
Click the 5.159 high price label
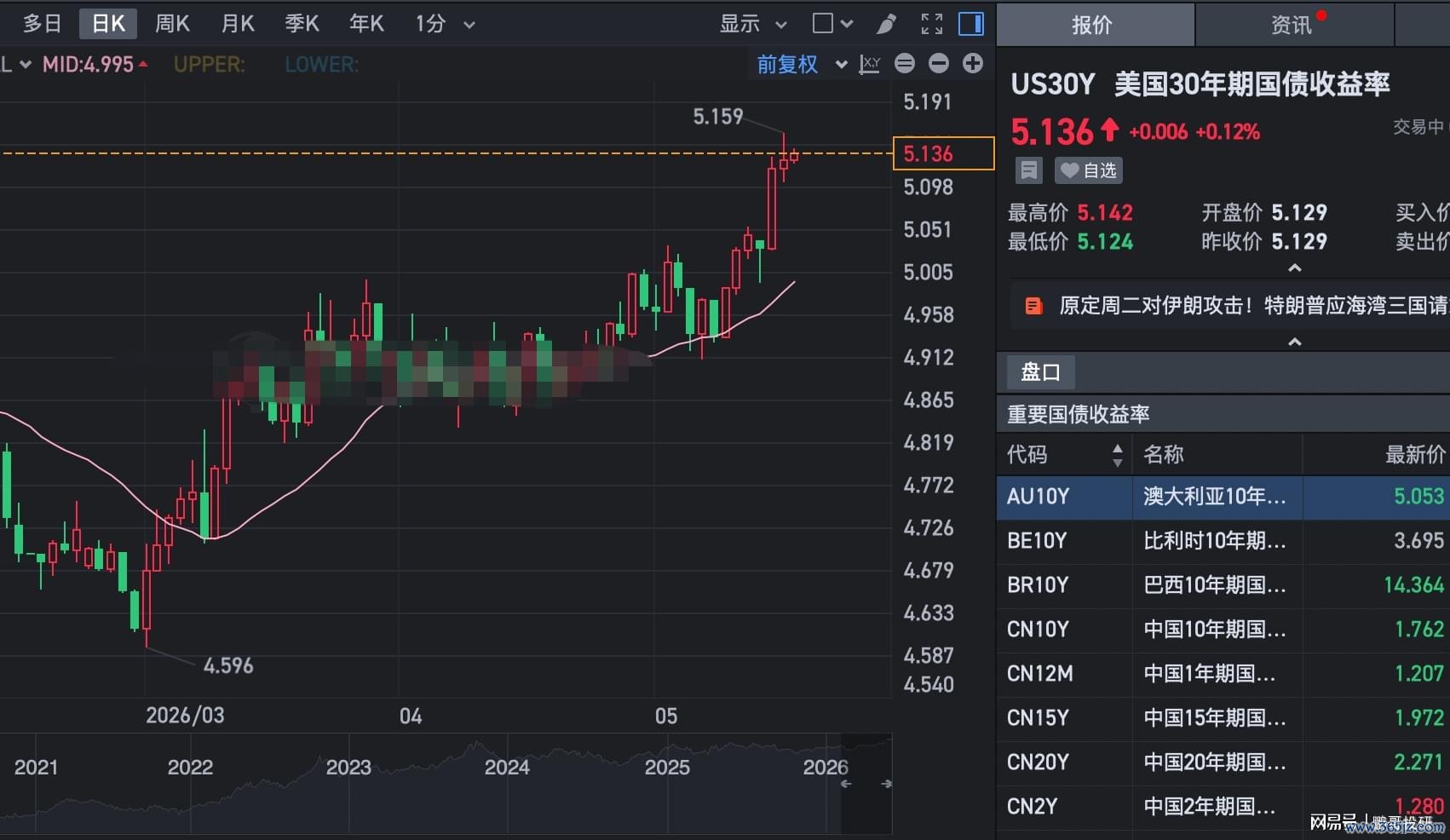(x=718, y=117)
